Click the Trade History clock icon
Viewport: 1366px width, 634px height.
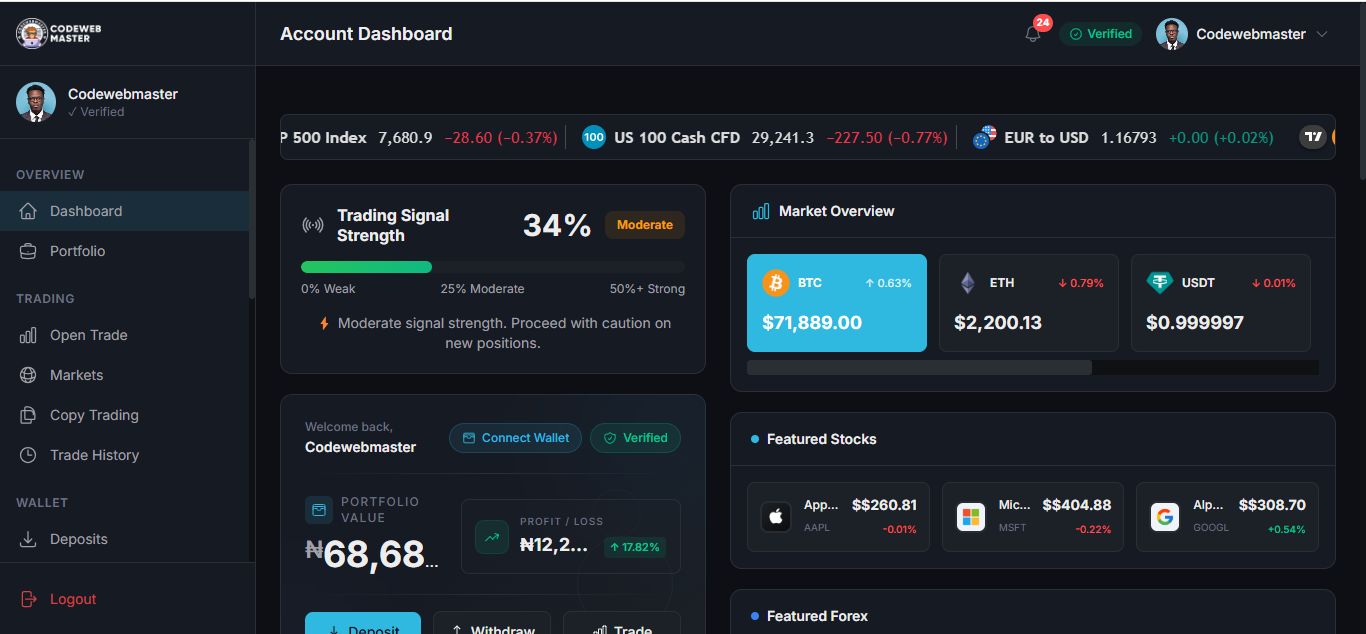click(29, 455)
